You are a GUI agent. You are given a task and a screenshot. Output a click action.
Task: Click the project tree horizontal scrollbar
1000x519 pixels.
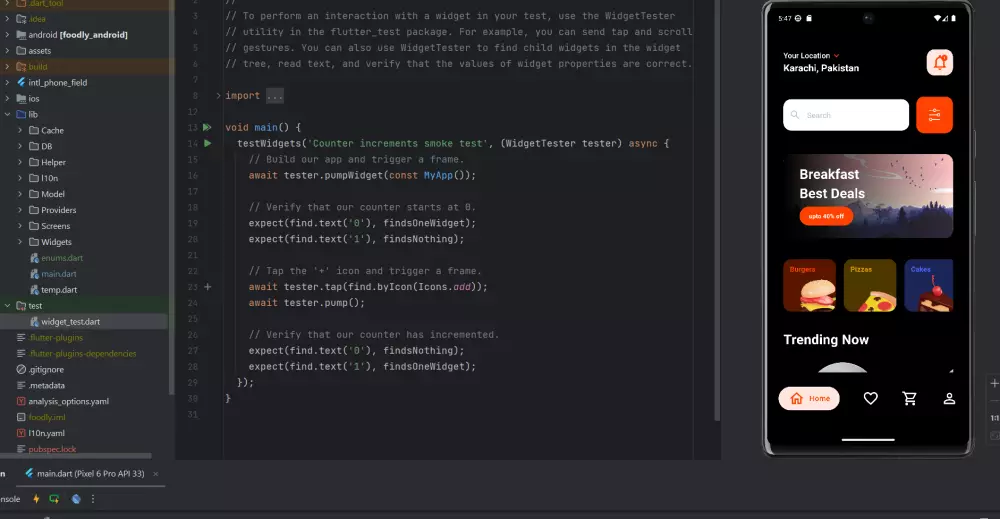(x=76, y=456)
